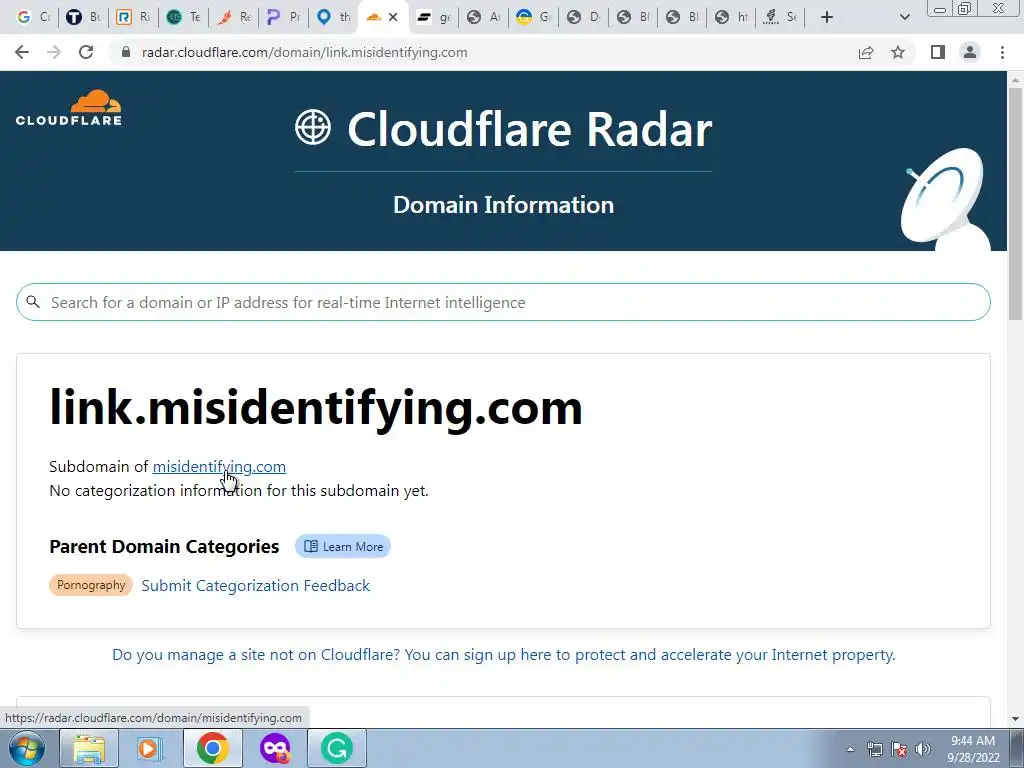The height and width of the screenshot is (768, 1024).
Task: Open File Explorer from taskbar
Action: tap(89, 748)
